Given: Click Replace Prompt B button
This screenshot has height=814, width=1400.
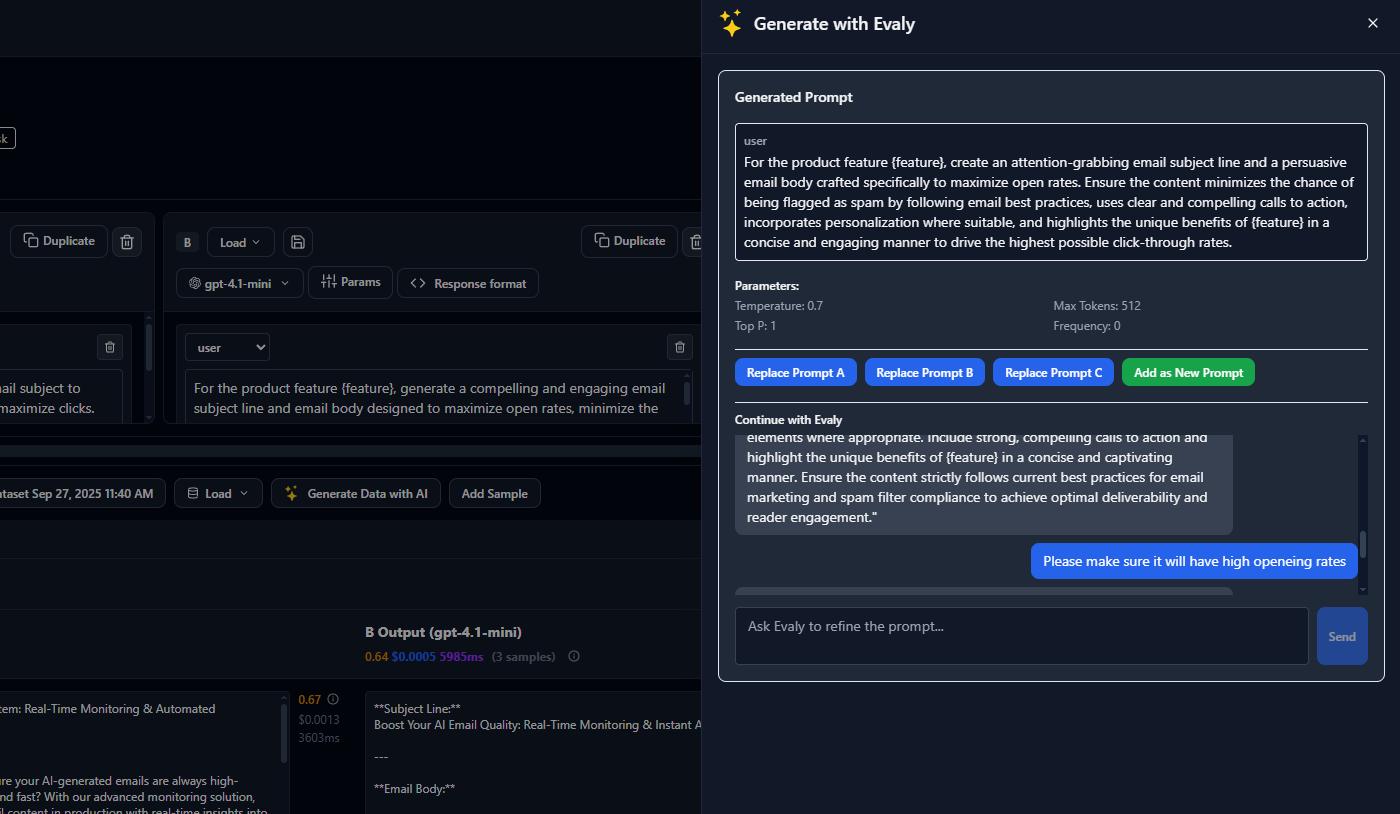Looking at the screenshot, I should 924,373.
